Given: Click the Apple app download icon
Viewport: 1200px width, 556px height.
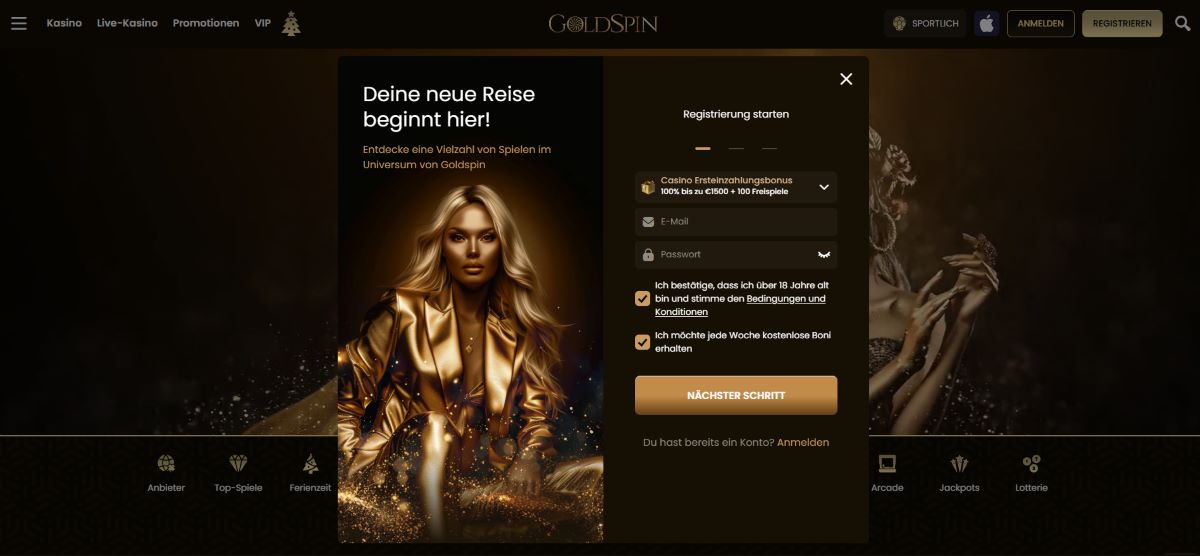Looking at the screenshot, I should click(x=987, y=23).
